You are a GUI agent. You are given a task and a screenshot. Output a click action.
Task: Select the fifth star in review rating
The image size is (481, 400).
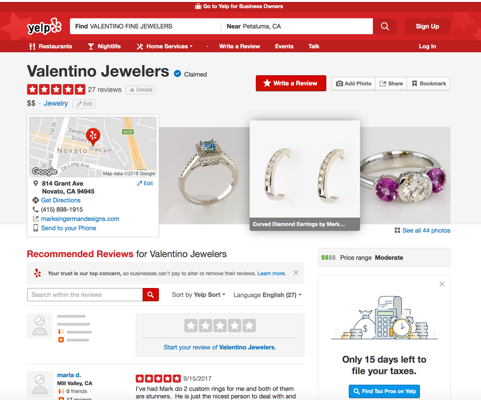click(249, 326)
